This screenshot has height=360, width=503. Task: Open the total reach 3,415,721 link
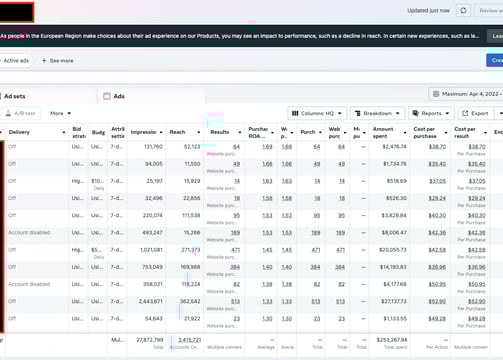point(189,340)
